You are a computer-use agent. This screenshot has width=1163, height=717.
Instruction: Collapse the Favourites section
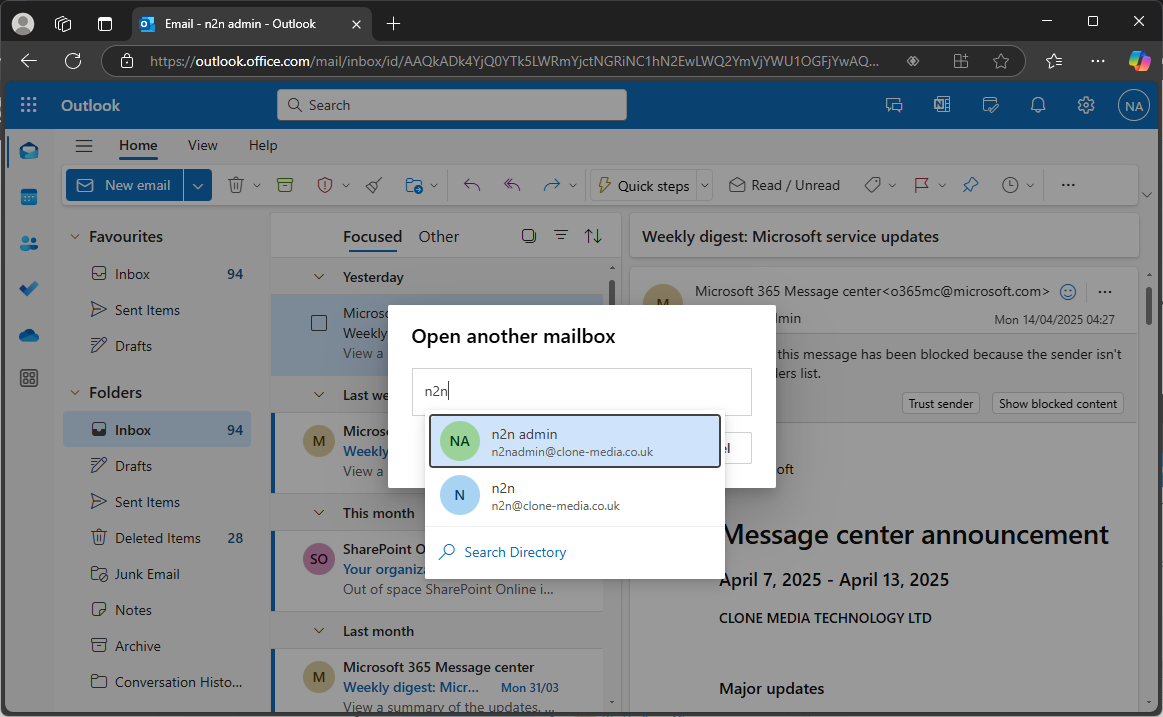coord(75,237)
